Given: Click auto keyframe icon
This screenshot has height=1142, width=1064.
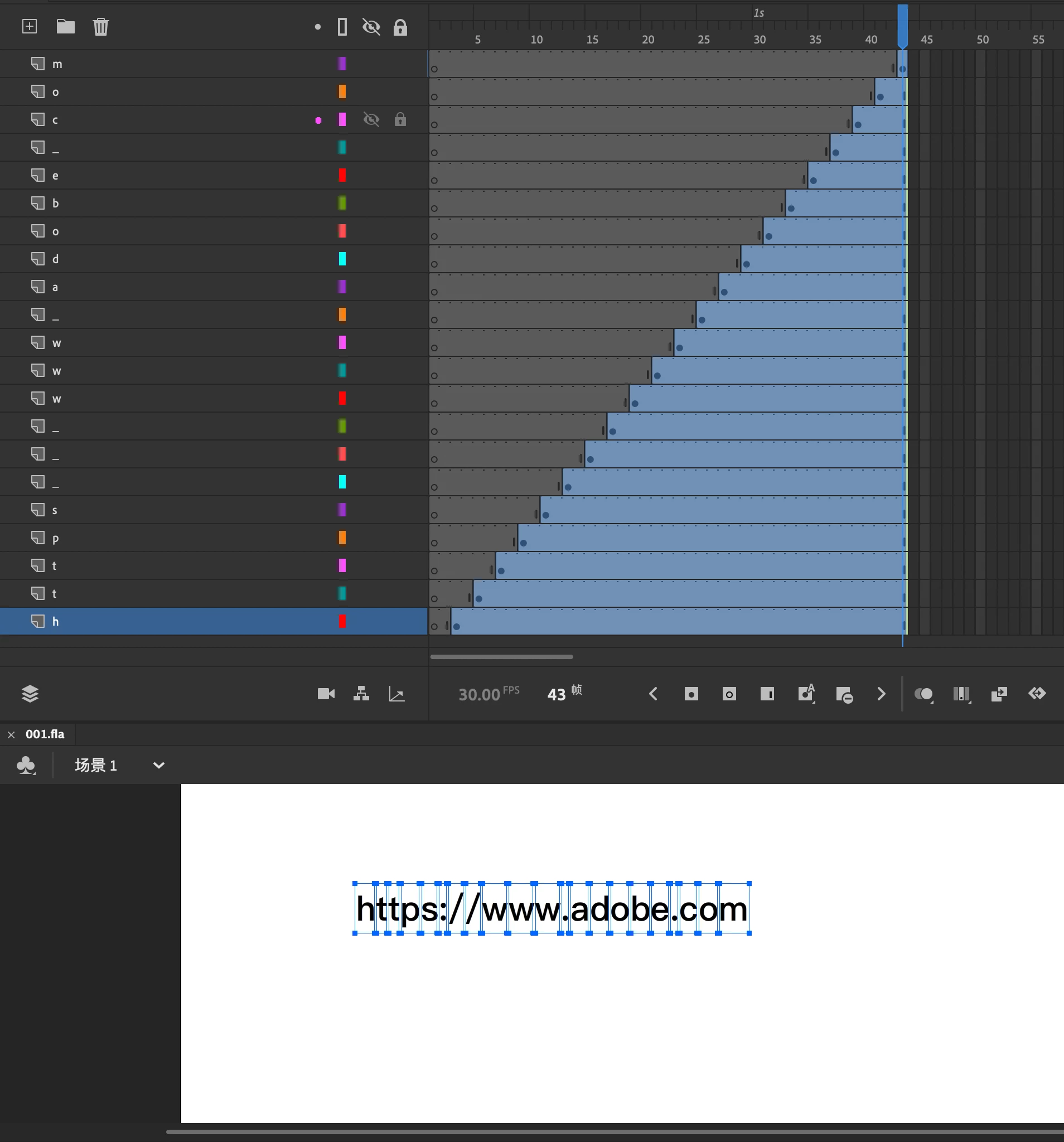Looking at the screenshot, I should [x=806, y=693].
